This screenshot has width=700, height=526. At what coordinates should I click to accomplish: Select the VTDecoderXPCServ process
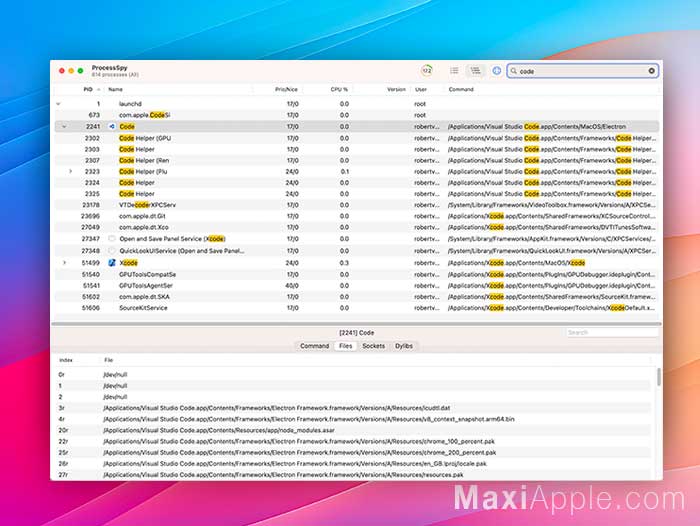coord(356,205)
